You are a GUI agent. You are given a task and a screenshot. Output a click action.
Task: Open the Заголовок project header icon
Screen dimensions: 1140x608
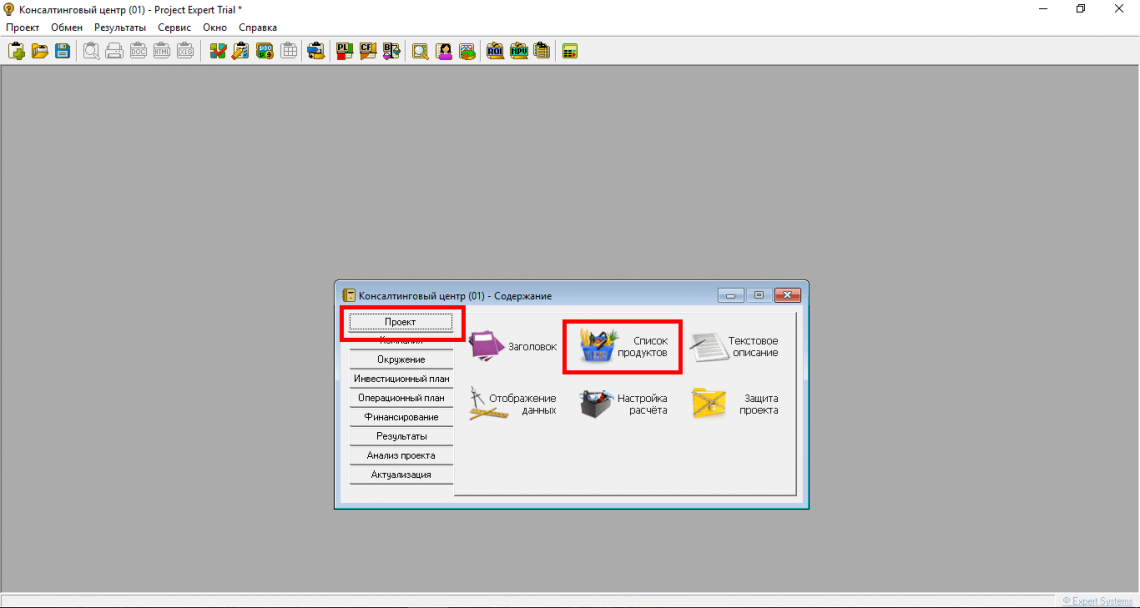click(512, 347)
